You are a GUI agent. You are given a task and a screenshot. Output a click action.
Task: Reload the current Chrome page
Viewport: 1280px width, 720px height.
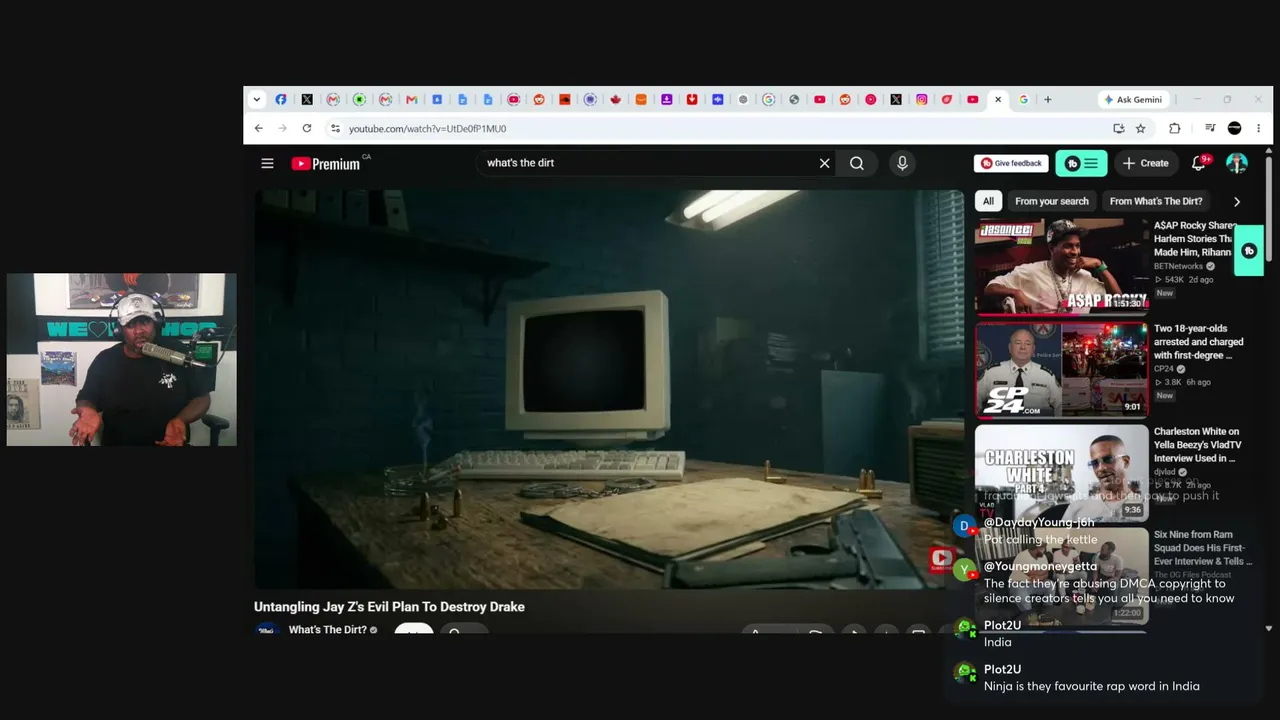pyautogui.click(x=307, y=128)
